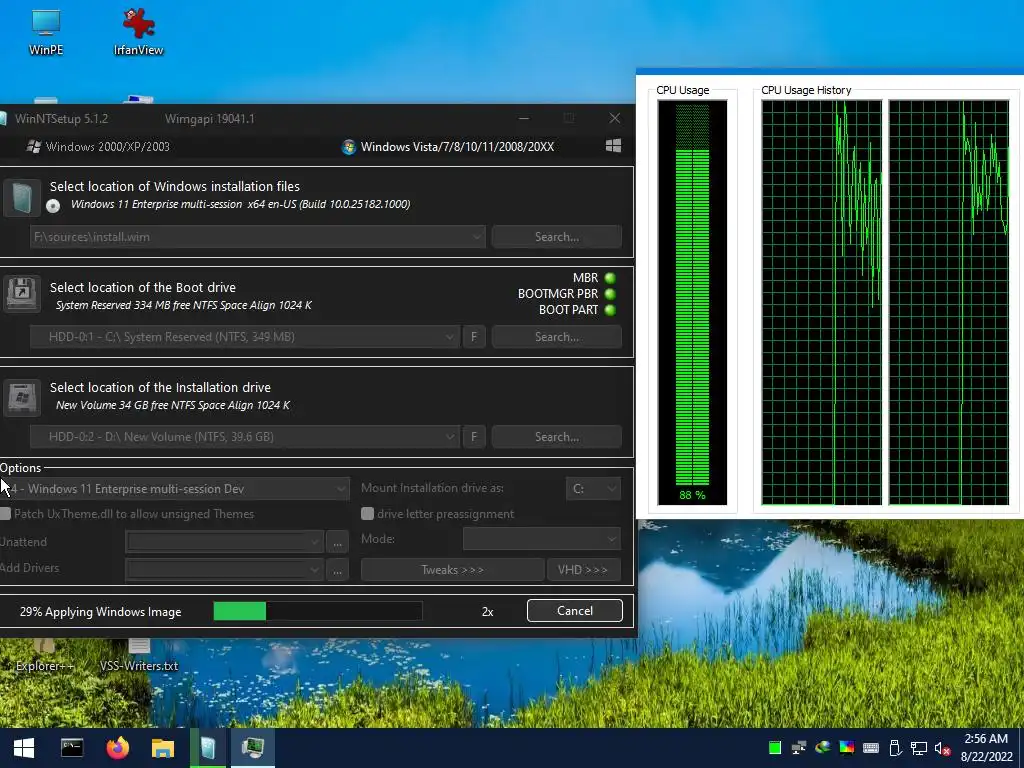The image size is (1024, 768).
Task: Click the browse button next to Add Drivers
Action: 337,569
